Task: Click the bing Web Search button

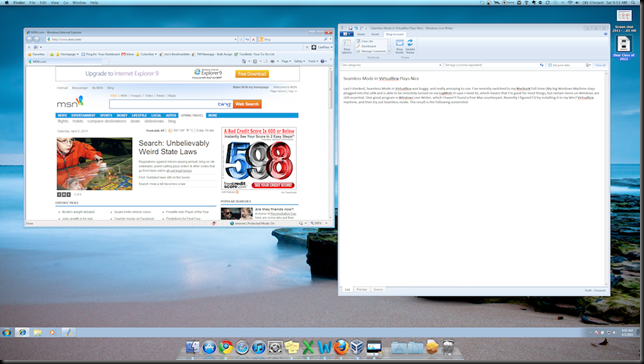Action: (247, 104)
